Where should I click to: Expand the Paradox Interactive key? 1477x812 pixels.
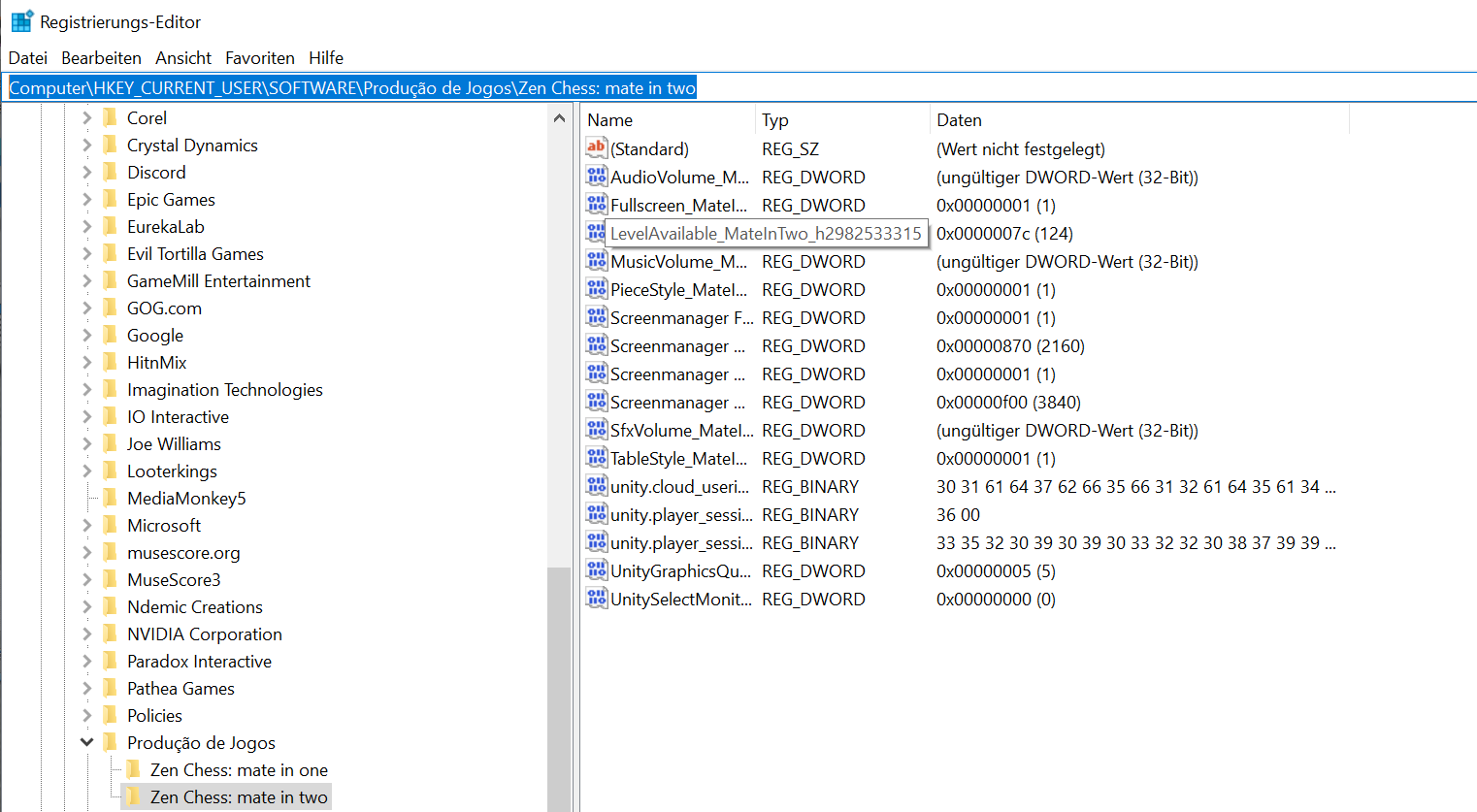tap(86, 661)
